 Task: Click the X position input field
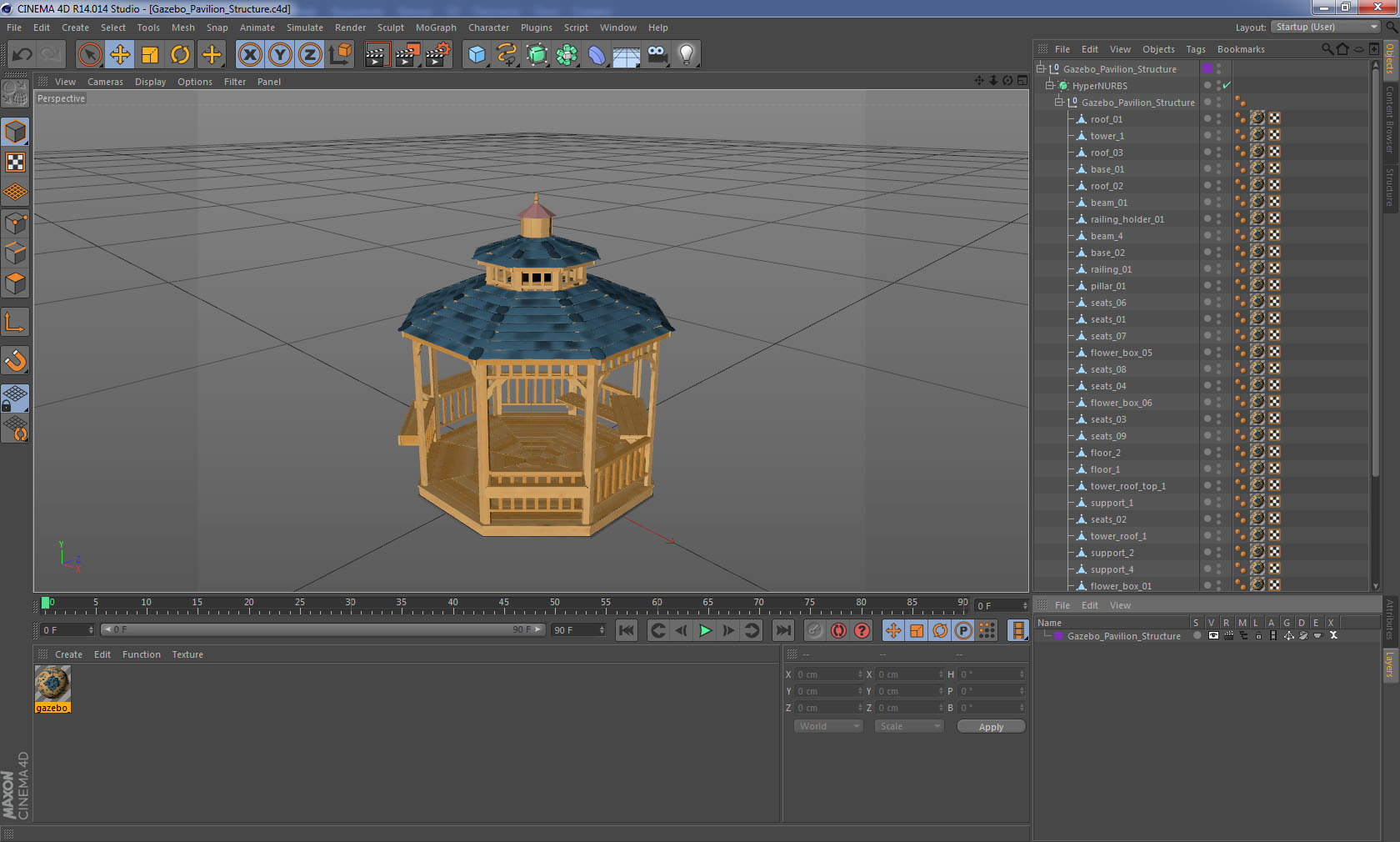828,674
